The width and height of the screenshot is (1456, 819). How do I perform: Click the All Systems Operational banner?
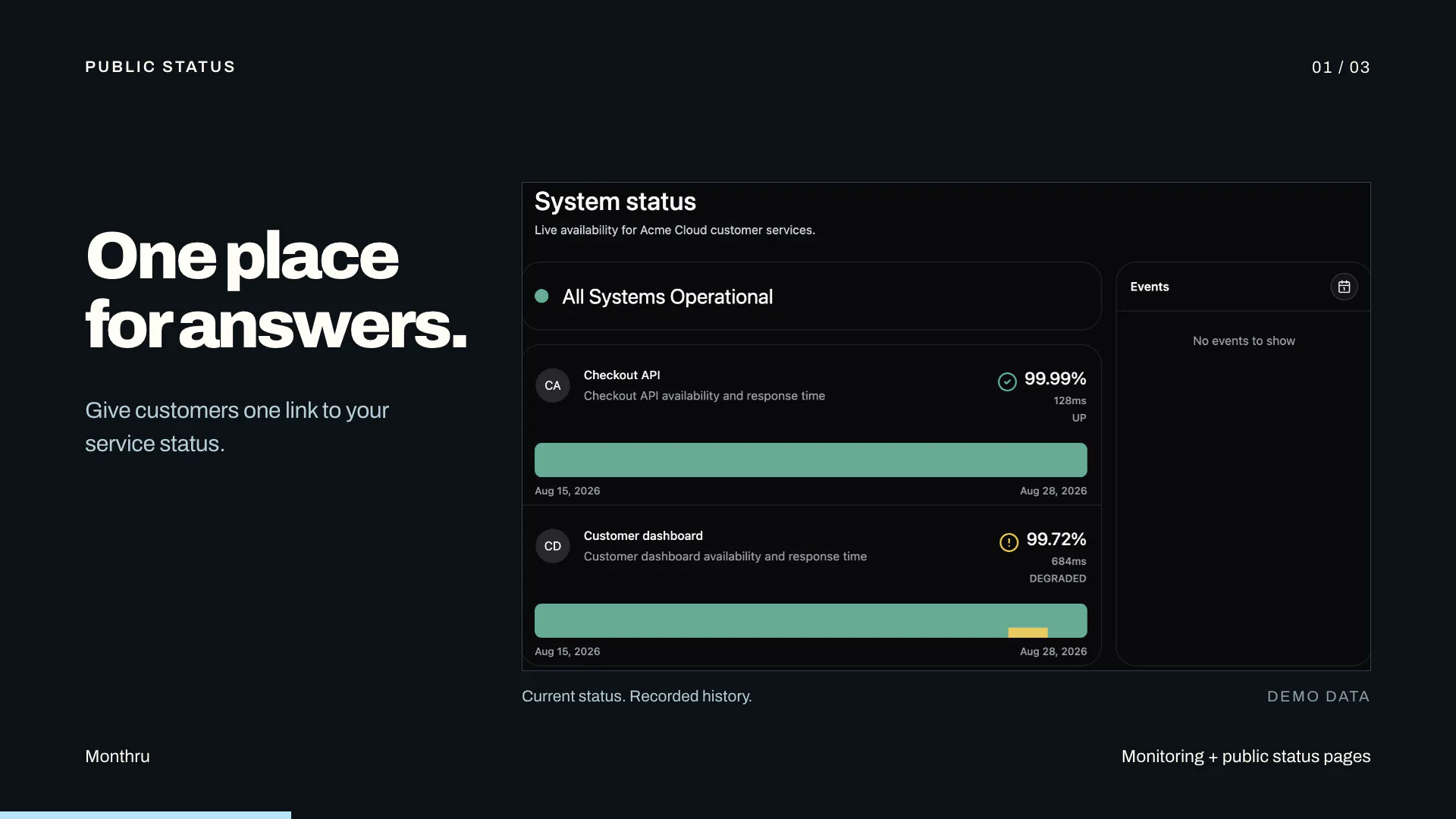pyautogui.click(x=811, y=296)
